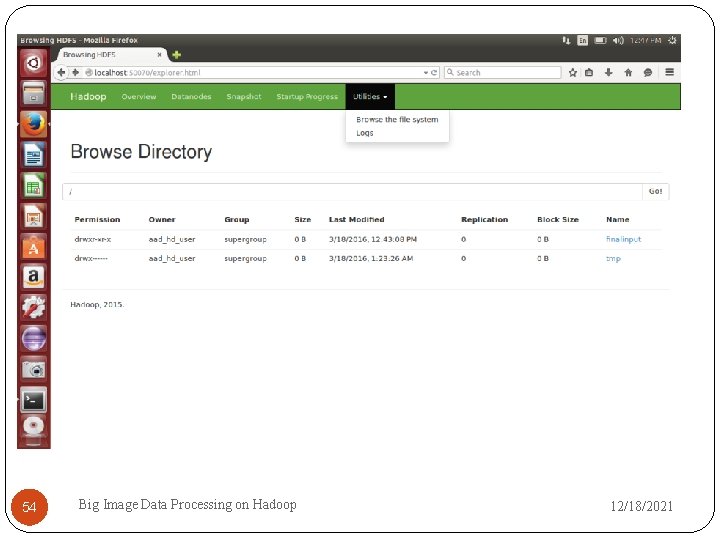Click supergroup in the tmp row
This screenshot has height=540, width=720.
(x=245, y=259)
